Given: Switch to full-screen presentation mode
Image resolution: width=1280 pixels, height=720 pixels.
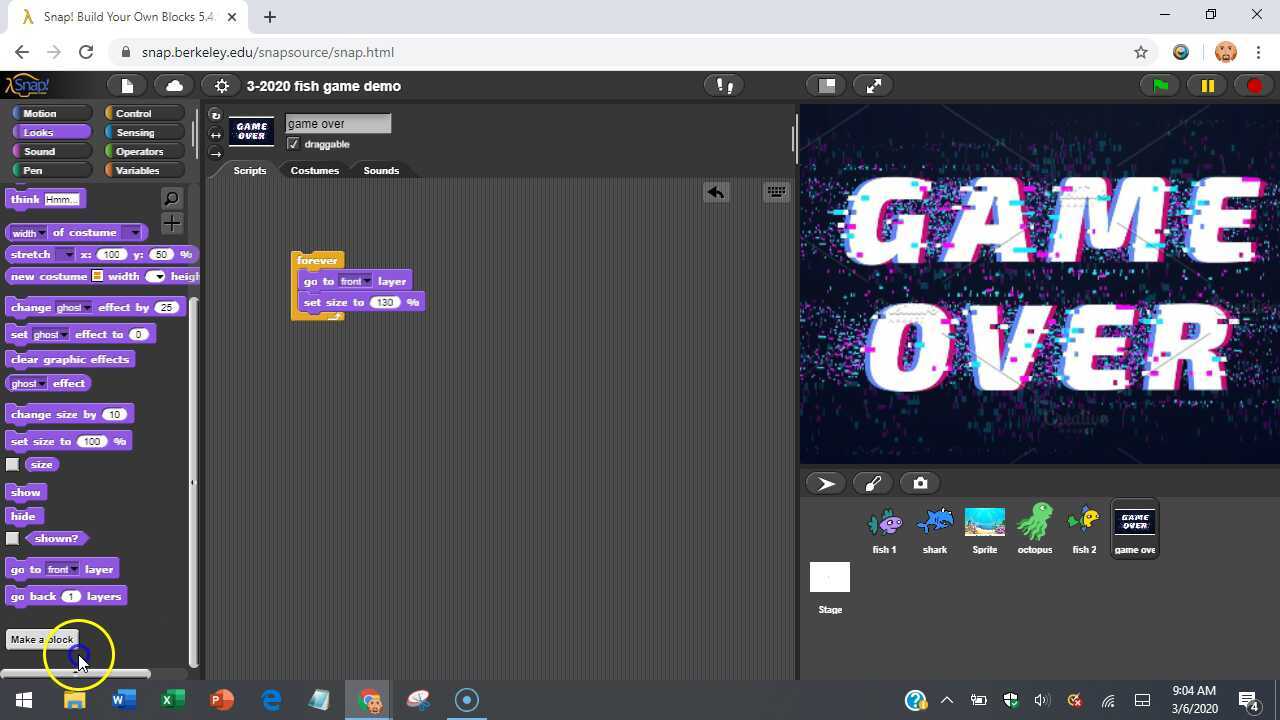Looking at the screenshot, I should point(874,86).
